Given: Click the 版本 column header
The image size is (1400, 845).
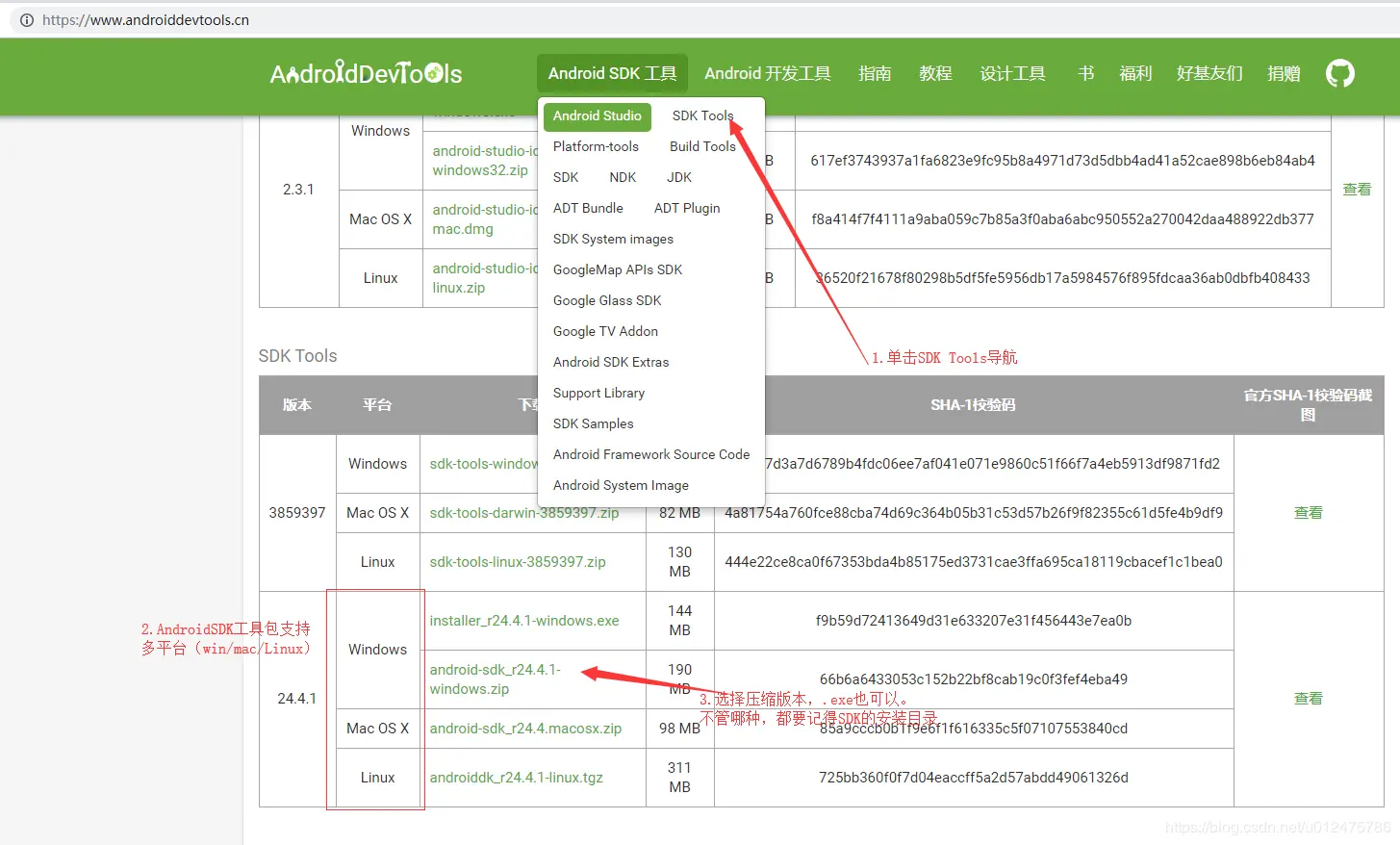Looking at the screenshot, I should (x=296, y=405).
